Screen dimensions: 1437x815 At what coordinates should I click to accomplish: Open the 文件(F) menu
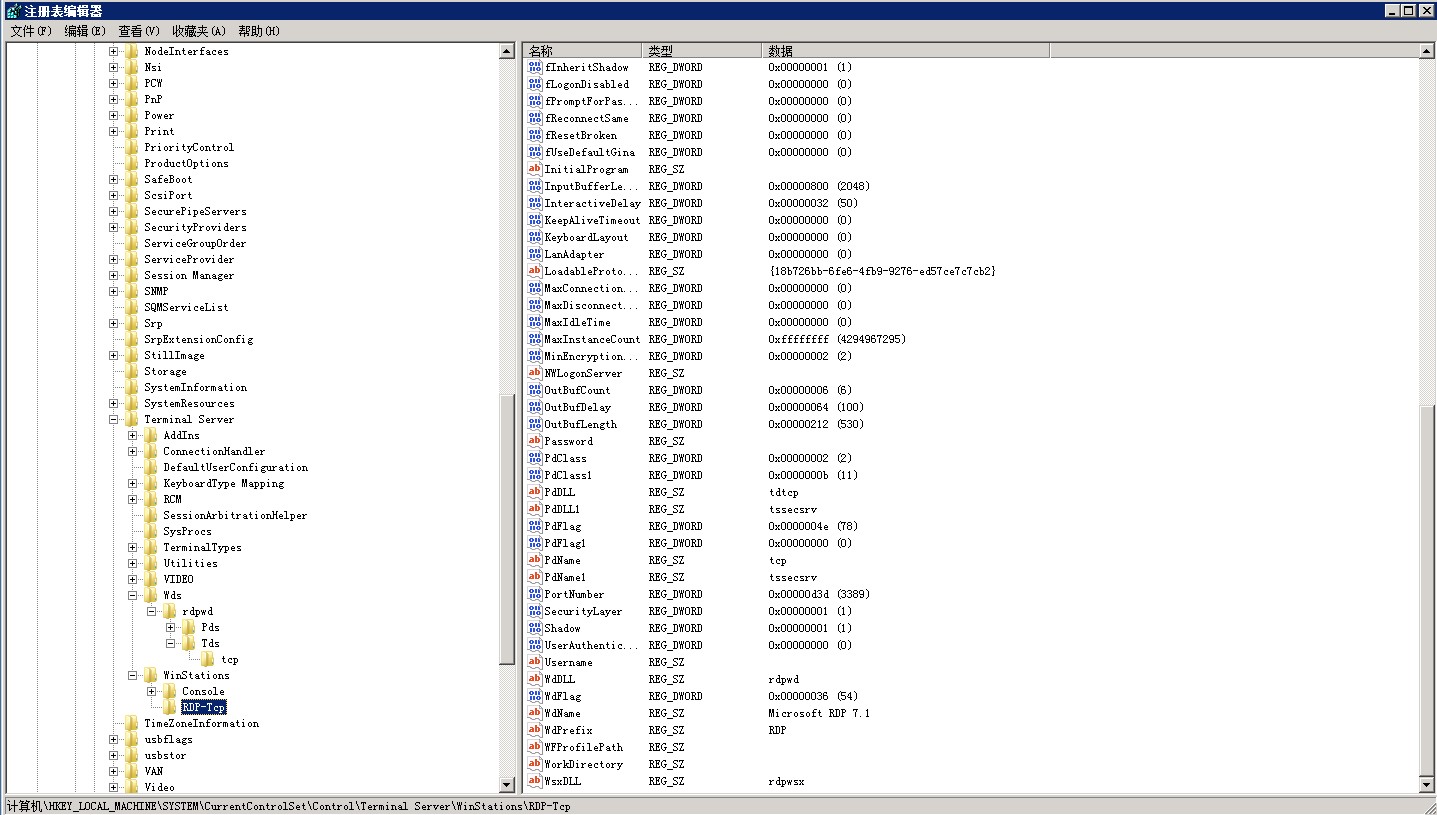[30, 31]
